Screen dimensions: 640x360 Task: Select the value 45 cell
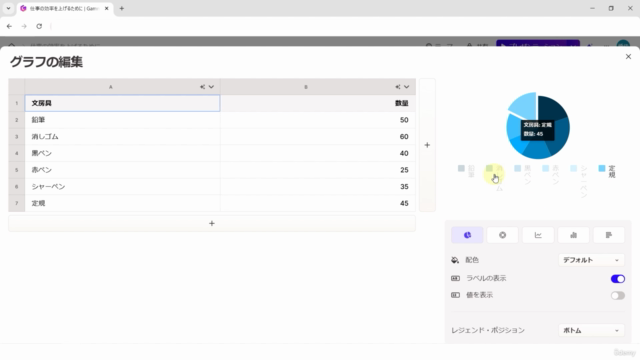[x=318, y=203]
